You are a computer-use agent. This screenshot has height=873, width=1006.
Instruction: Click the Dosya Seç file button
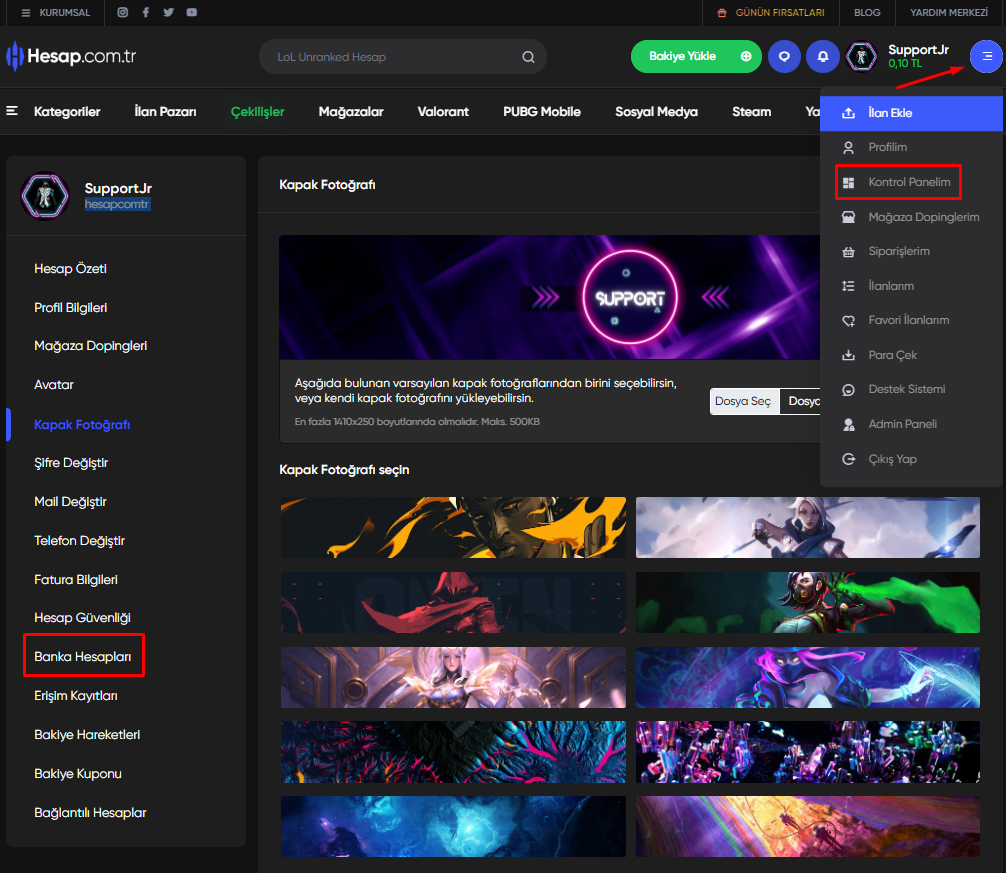point(744,402)
